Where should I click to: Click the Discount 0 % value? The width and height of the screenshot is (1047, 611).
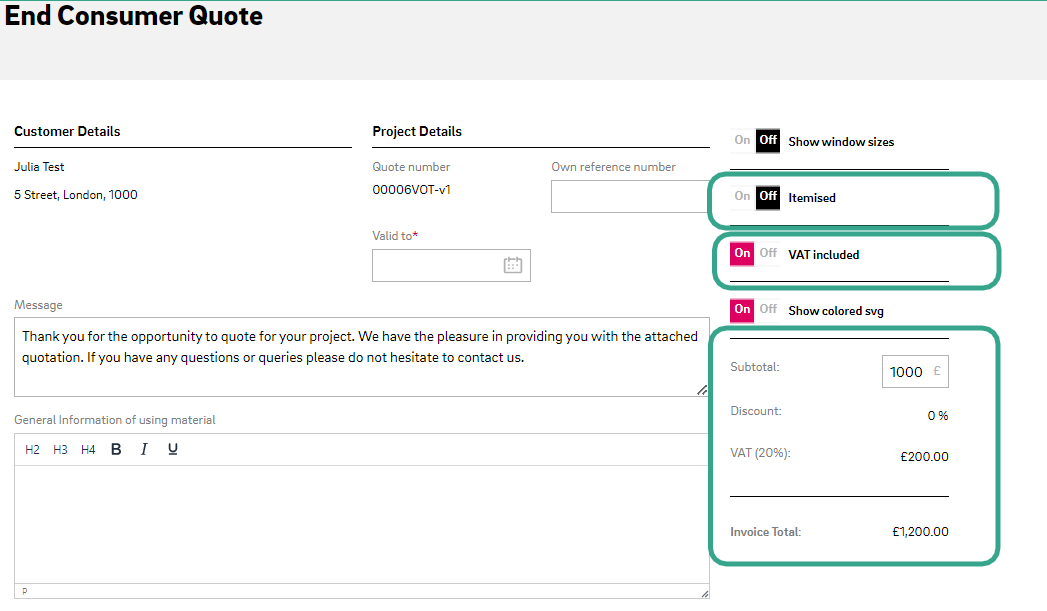tap(937, 415)
